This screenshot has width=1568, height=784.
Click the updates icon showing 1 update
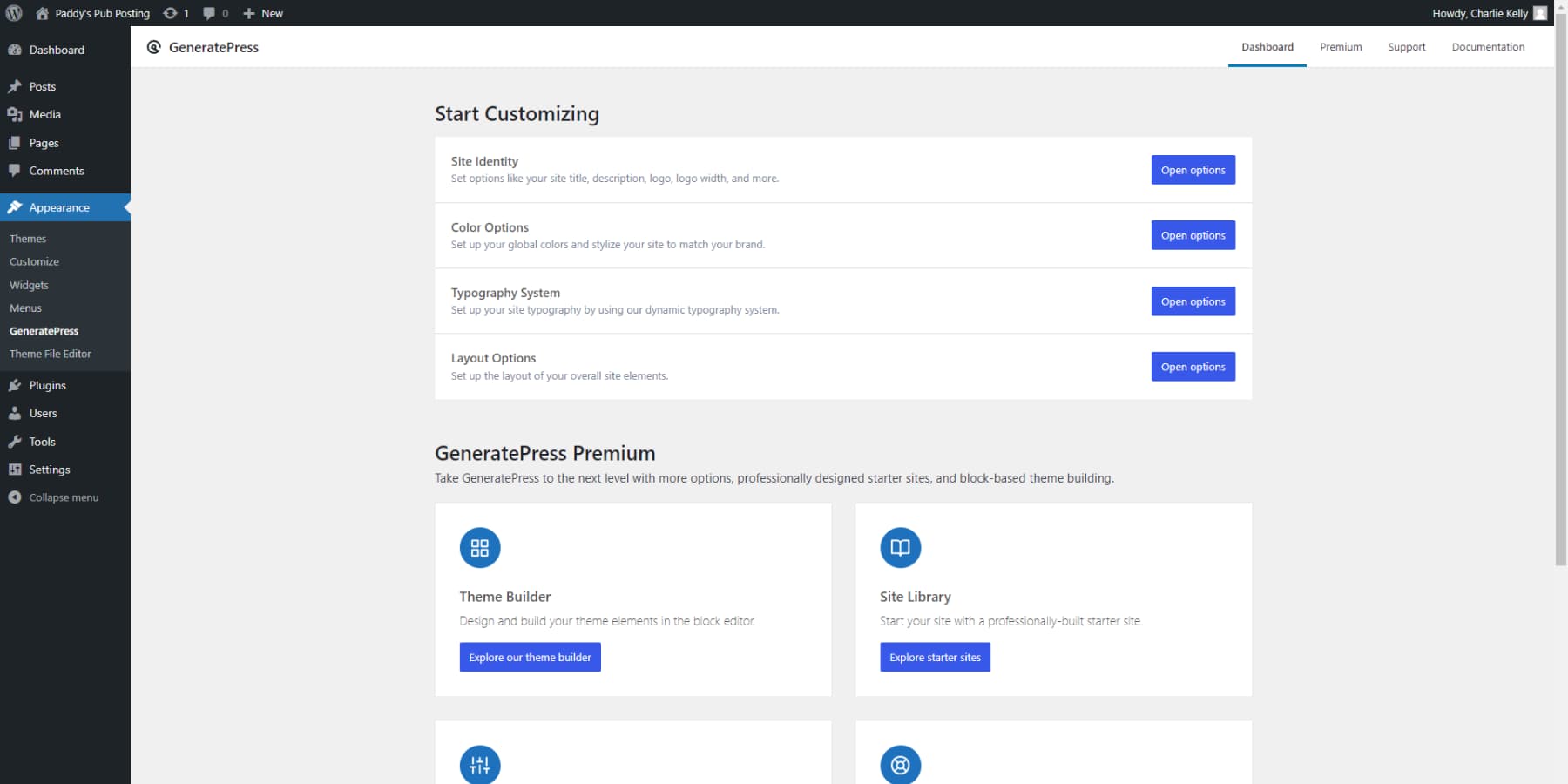click(173, 13)
